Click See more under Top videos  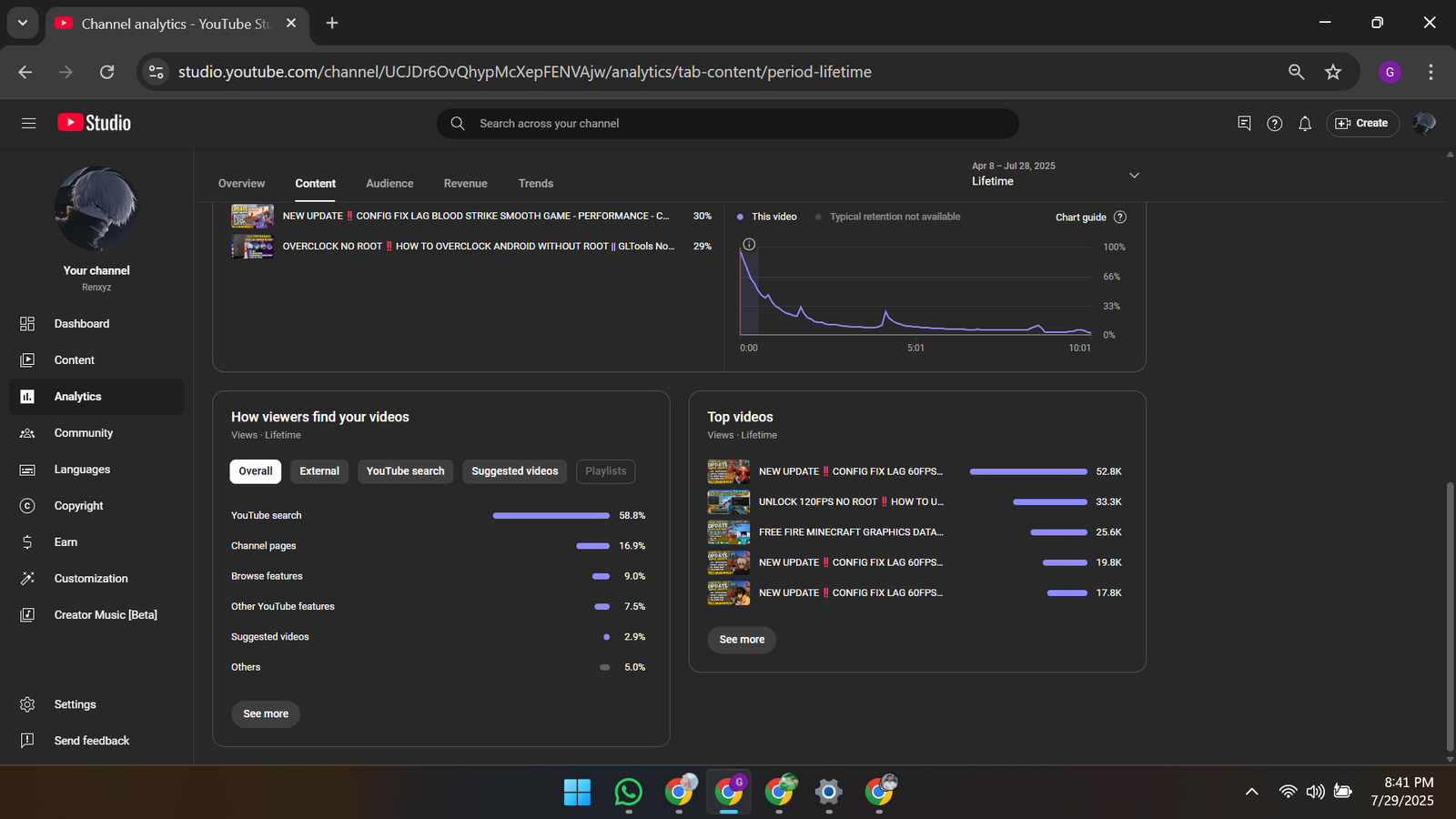pos(742,640)
